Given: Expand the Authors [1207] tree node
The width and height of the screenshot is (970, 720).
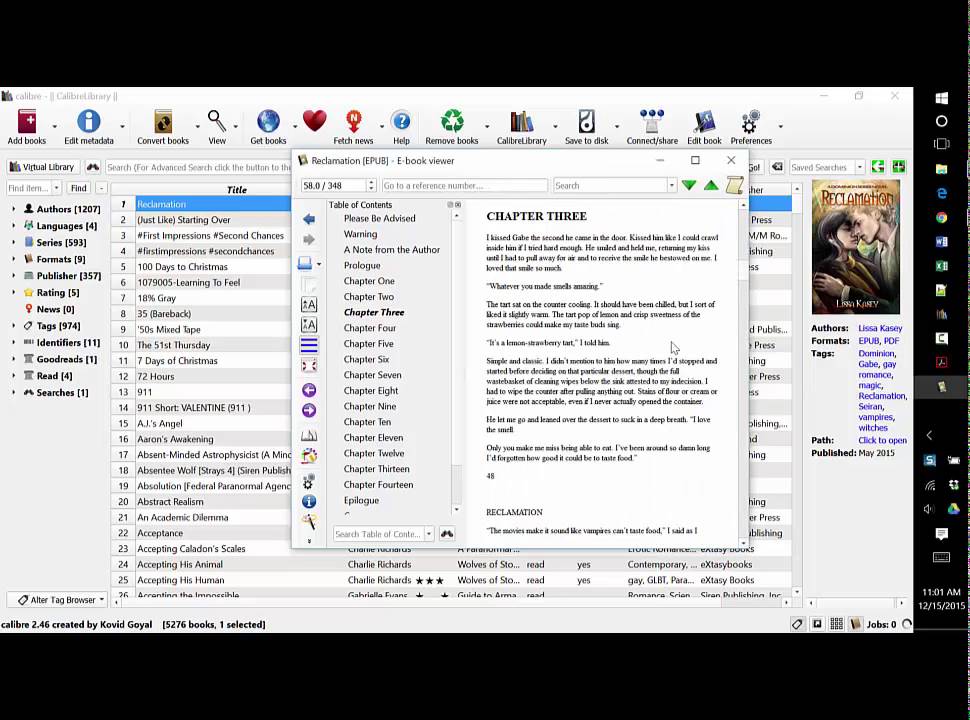Looking at the screenshot, I should [13, 209].
